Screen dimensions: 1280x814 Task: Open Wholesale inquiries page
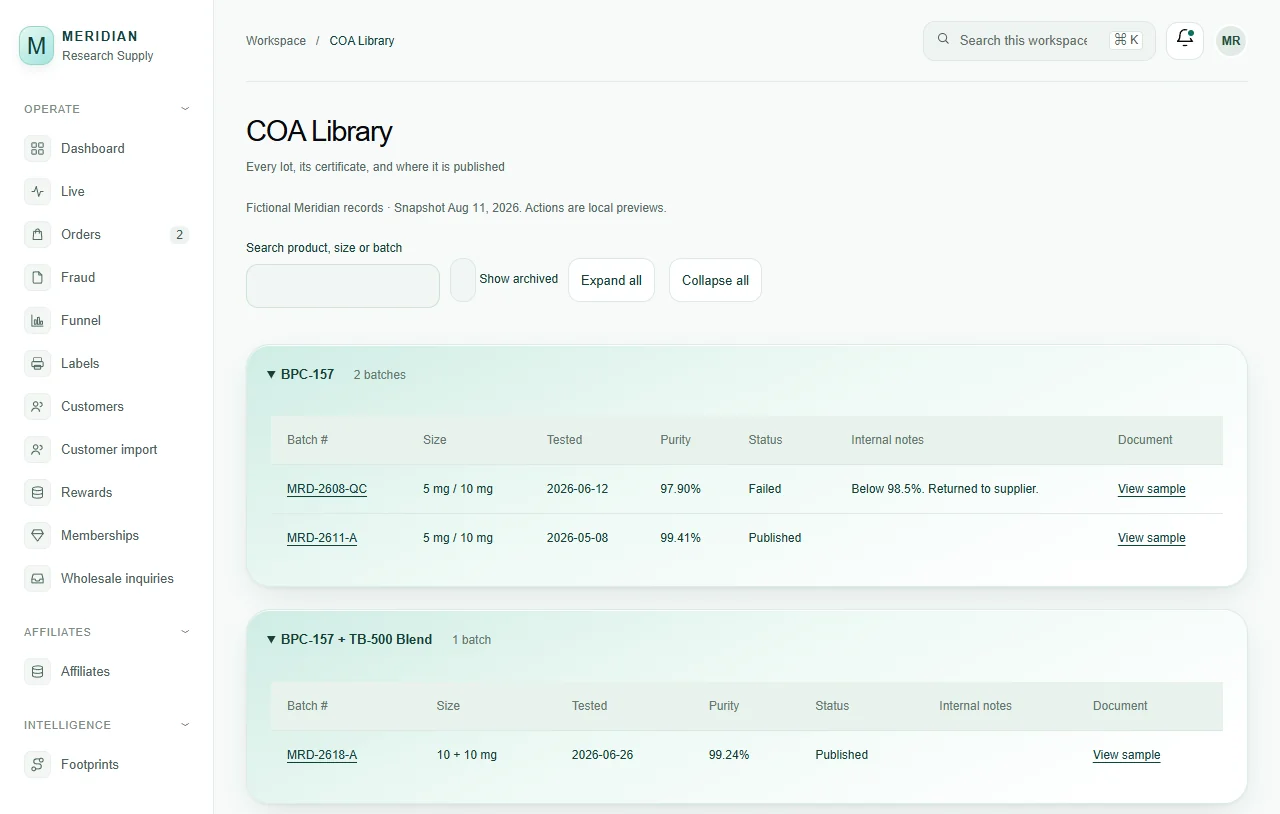click(106, 578)
